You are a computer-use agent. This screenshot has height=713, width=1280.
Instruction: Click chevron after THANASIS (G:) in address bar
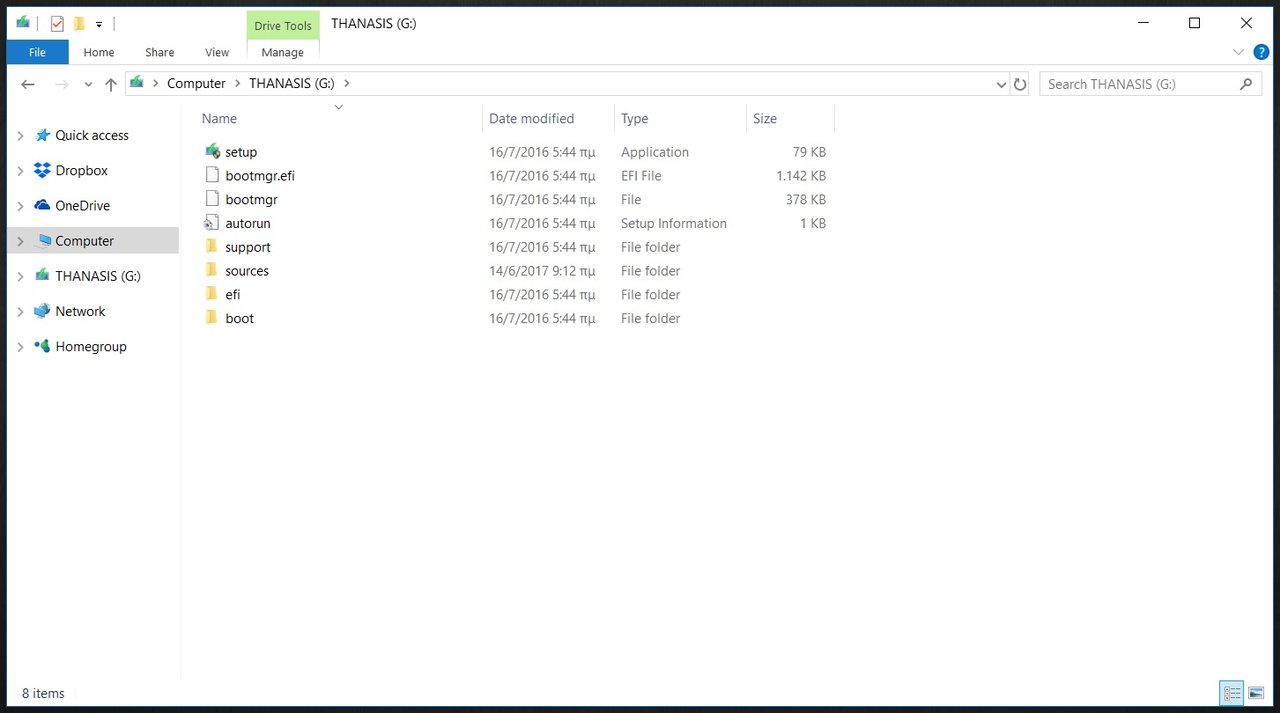click(x=346, y=84)
